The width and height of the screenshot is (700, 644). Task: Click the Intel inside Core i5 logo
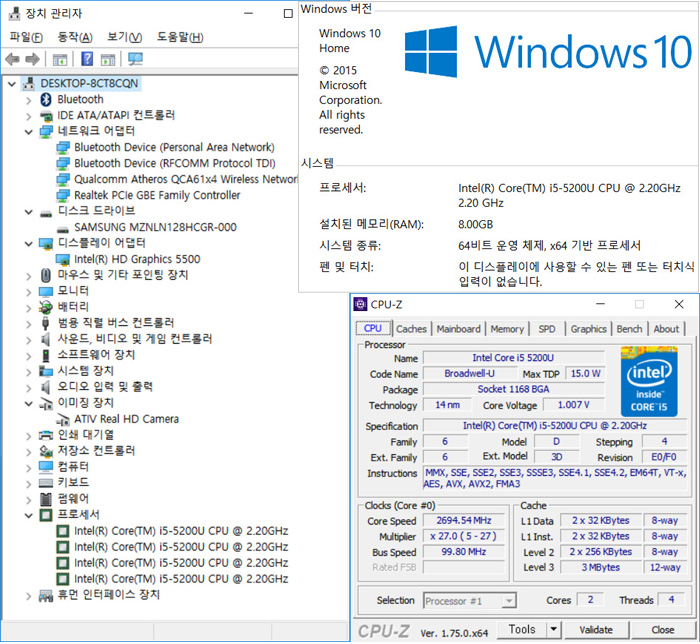pos(649,382)
